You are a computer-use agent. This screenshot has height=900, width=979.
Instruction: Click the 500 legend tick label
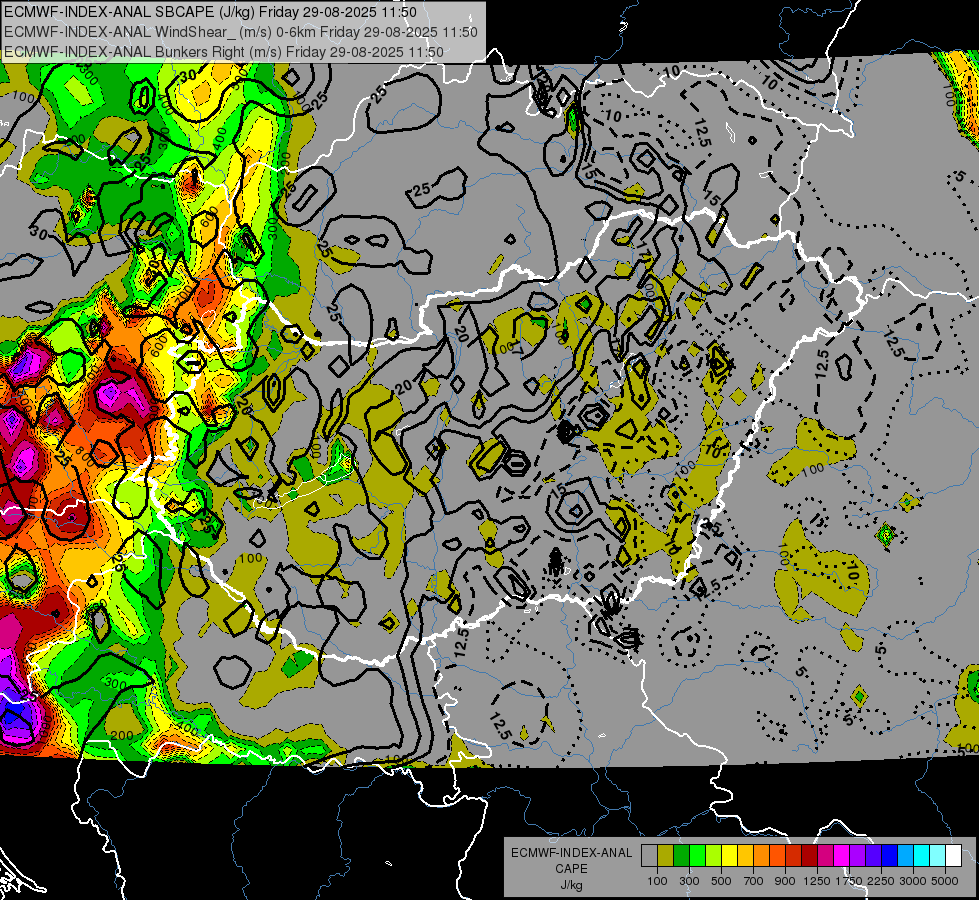[721, 881]
